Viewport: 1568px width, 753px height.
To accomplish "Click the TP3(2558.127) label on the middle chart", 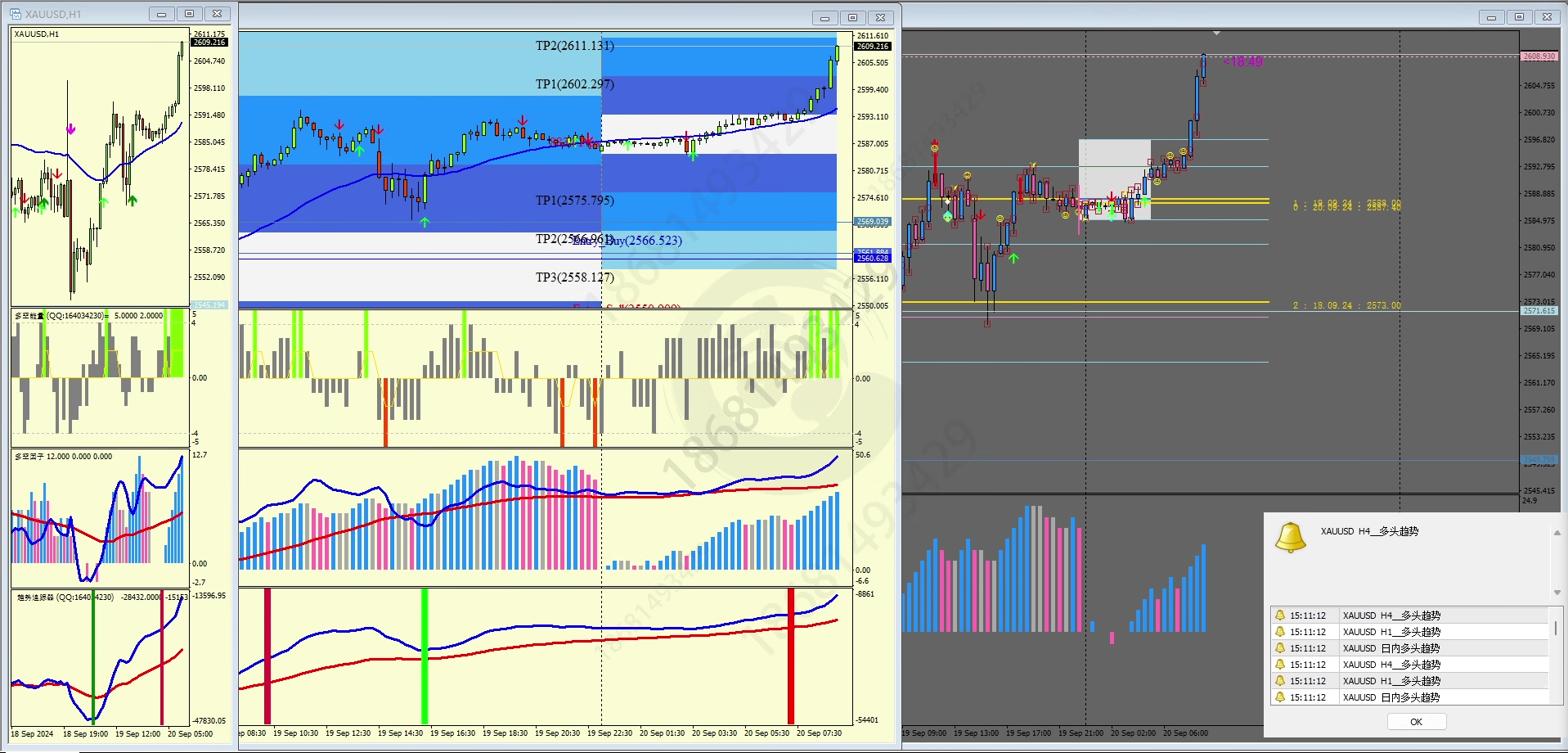I will [x=574, y=277].
